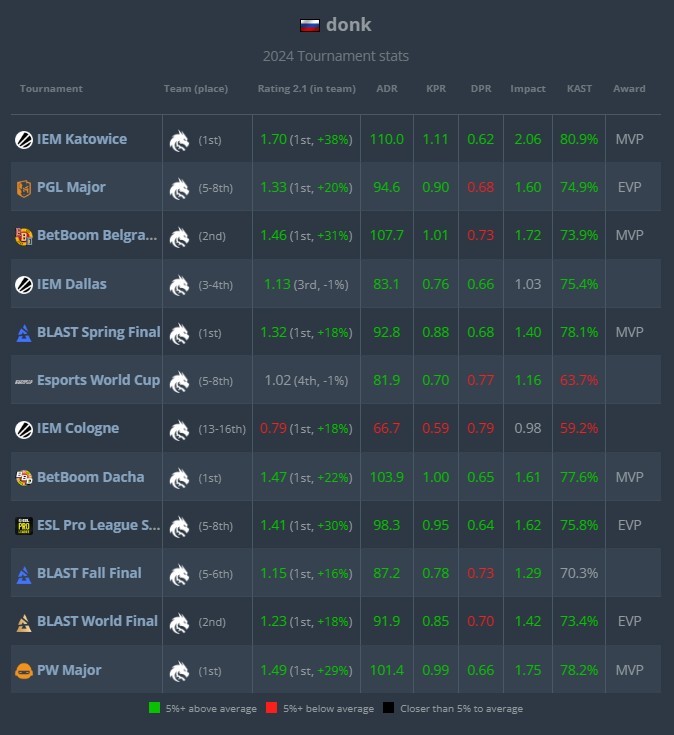Viewport: 674px width, 735px height.
Task: Click the red 5%+ below average swatch
Action: coord(271,708)
